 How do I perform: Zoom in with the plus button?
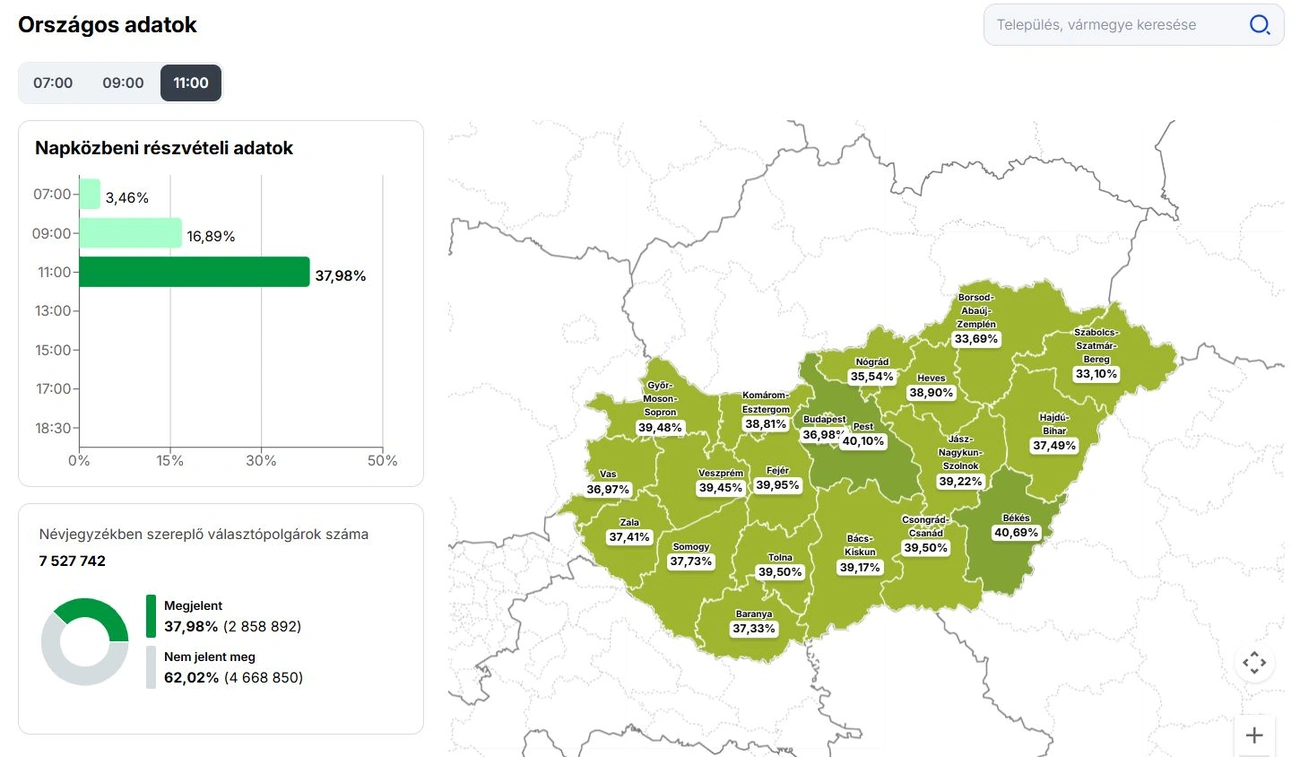(x=1254, y=736)
